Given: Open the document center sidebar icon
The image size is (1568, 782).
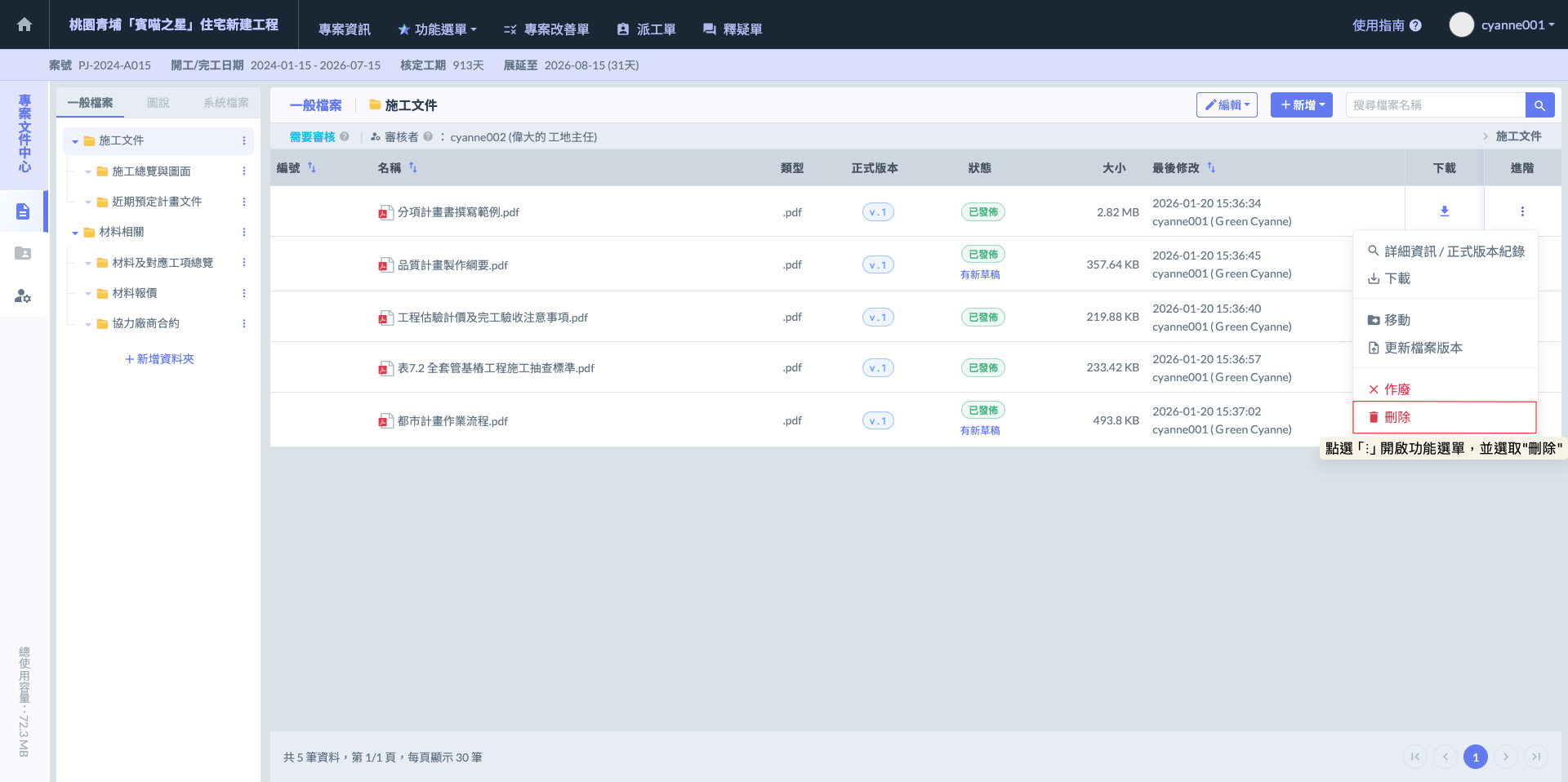Looking at the screenshot, I should coord(23,211).
